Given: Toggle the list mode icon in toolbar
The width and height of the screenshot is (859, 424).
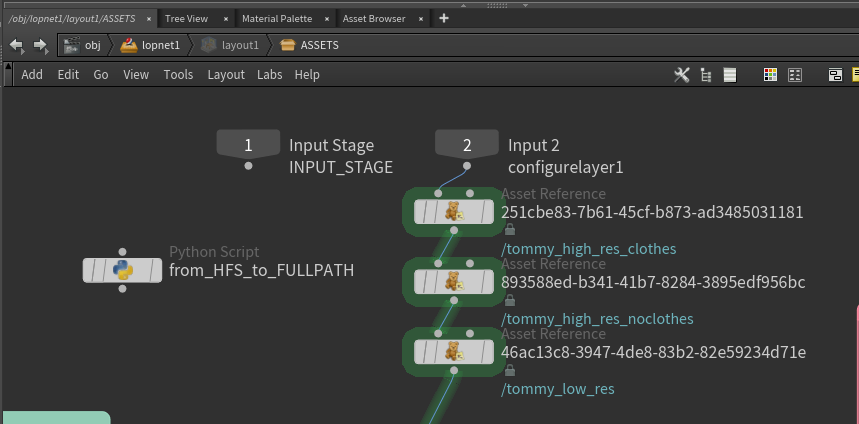Looking at the screenshot, I should [x=730, y=76].
